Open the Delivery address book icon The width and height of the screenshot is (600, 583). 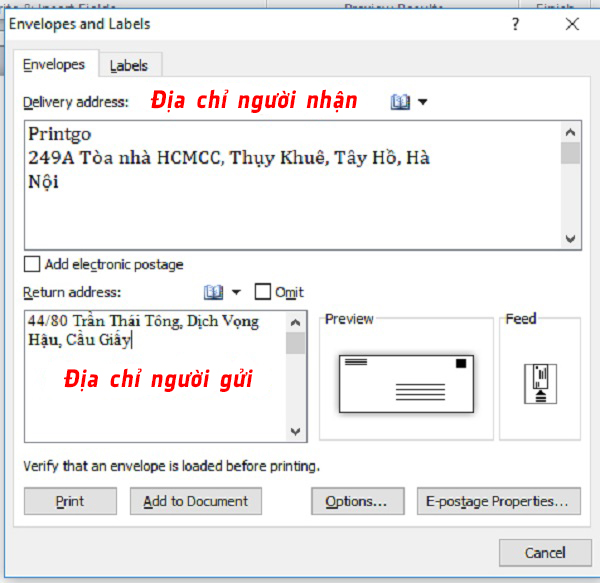pos(400,102)
